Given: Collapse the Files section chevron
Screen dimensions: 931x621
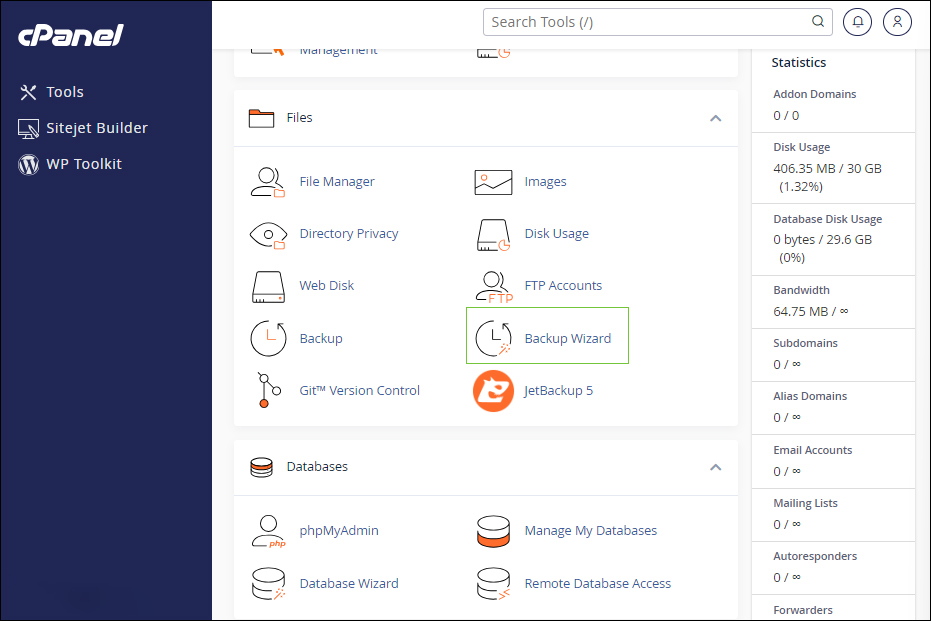Looking at the screenshot, I should tap(715, 118).
